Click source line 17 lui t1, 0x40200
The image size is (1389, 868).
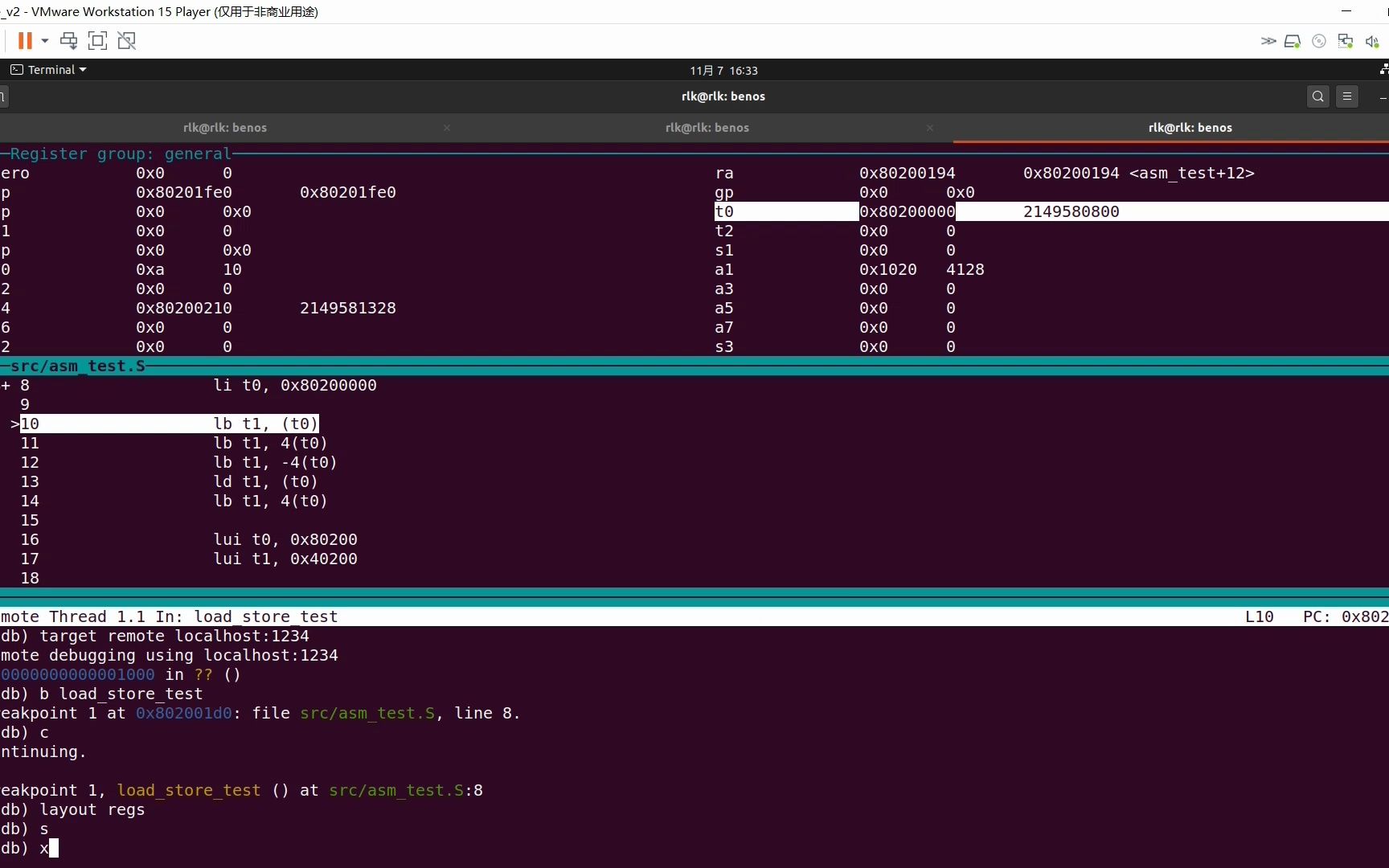[x=285, y=559]
